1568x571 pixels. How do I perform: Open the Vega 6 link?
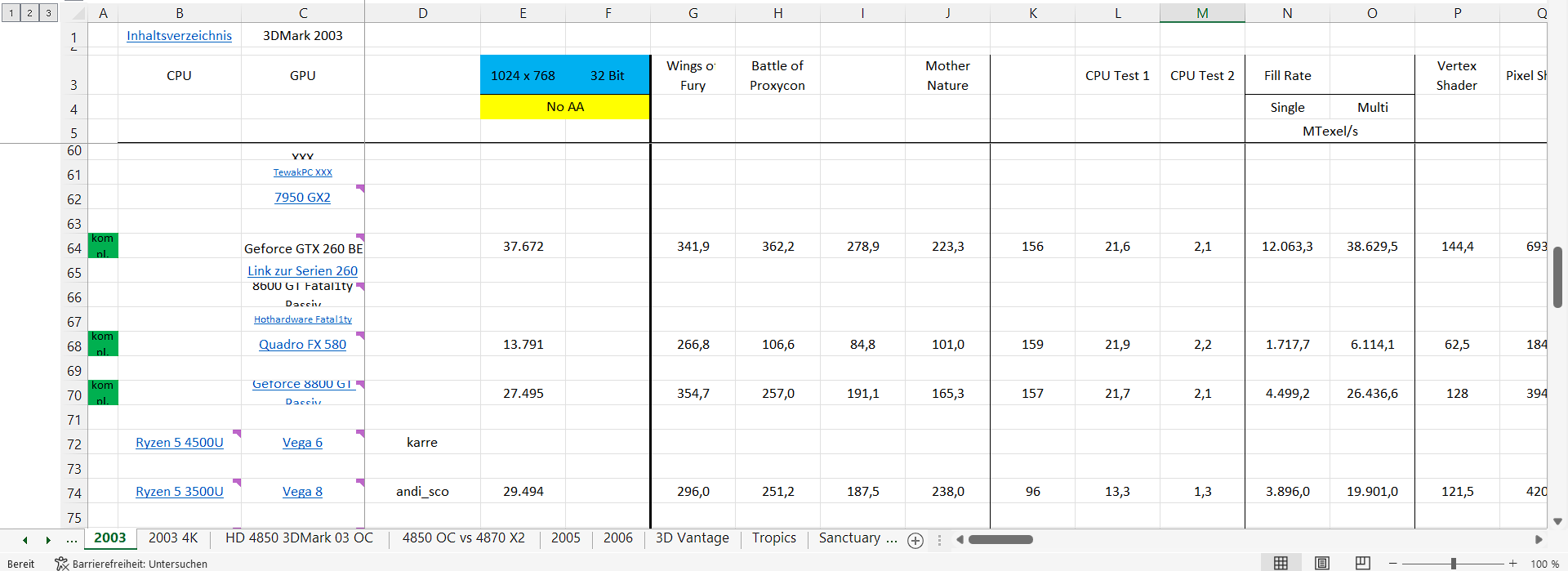[302, 442]
